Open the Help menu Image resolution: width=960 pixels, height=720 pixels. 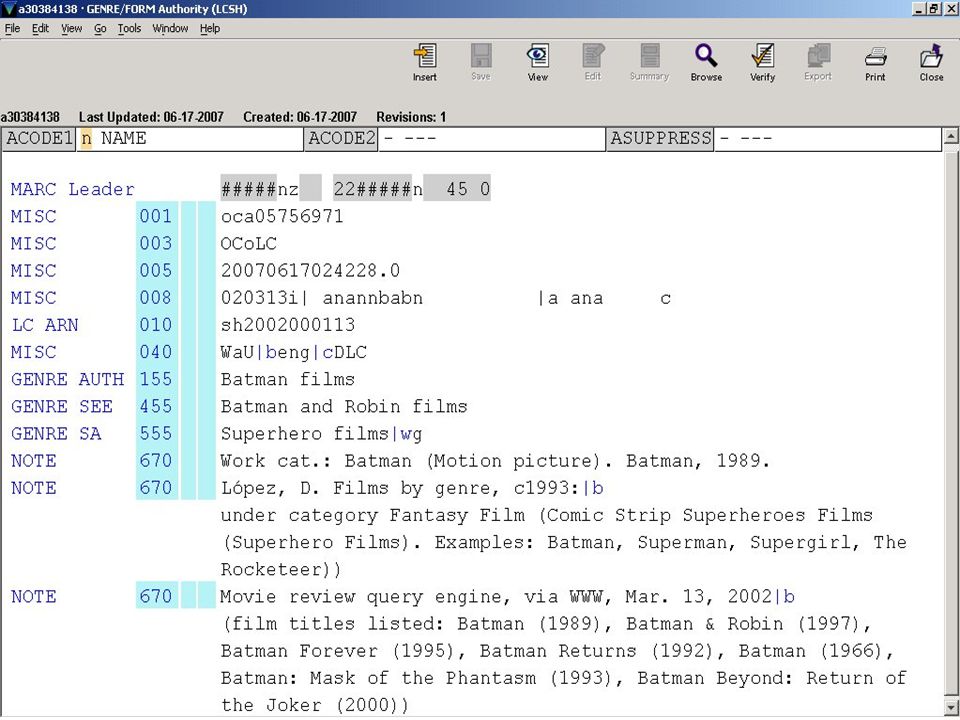[210, 28]
